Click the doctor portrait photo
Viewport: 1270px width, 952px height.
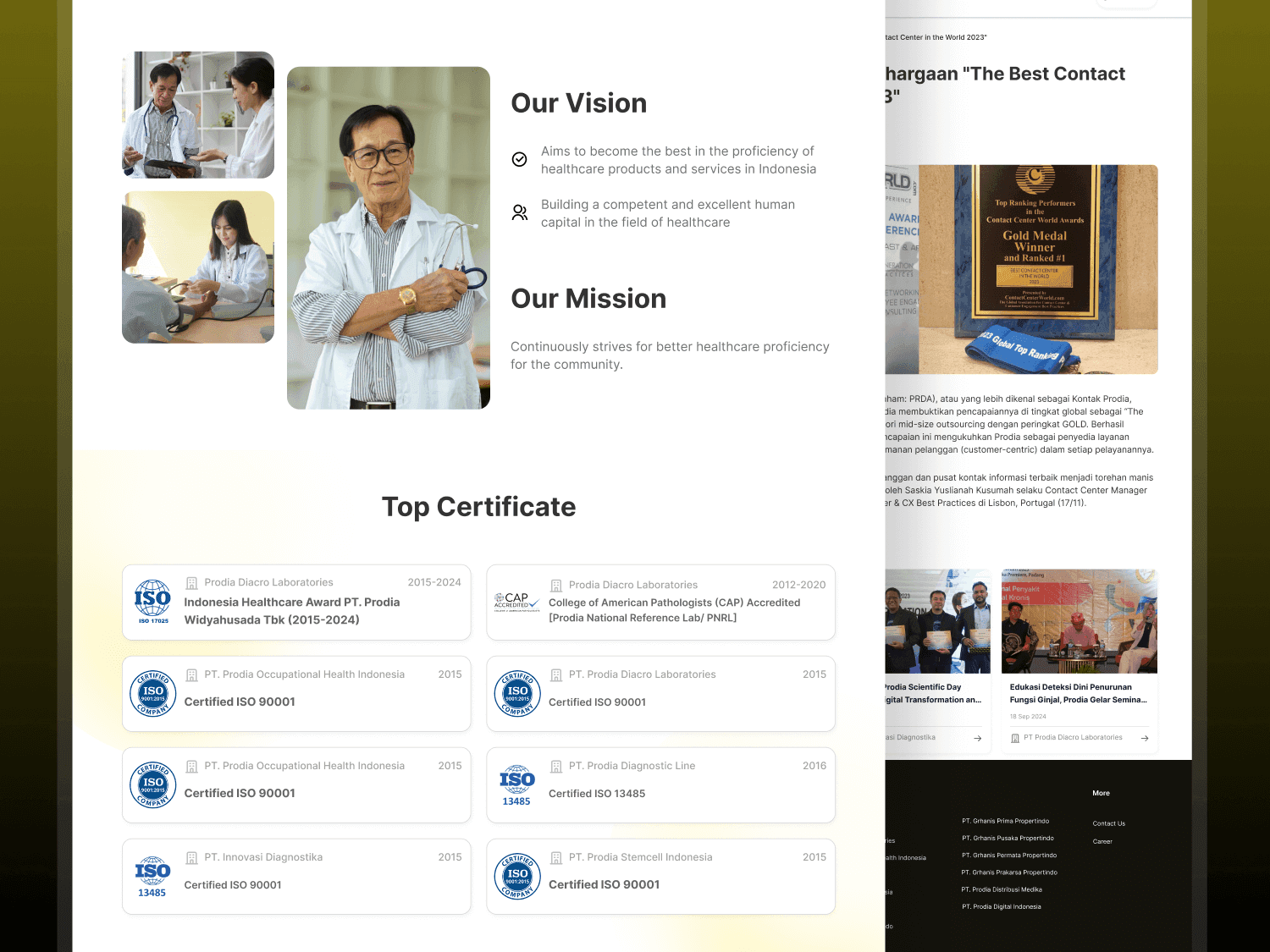coord(389,238)
